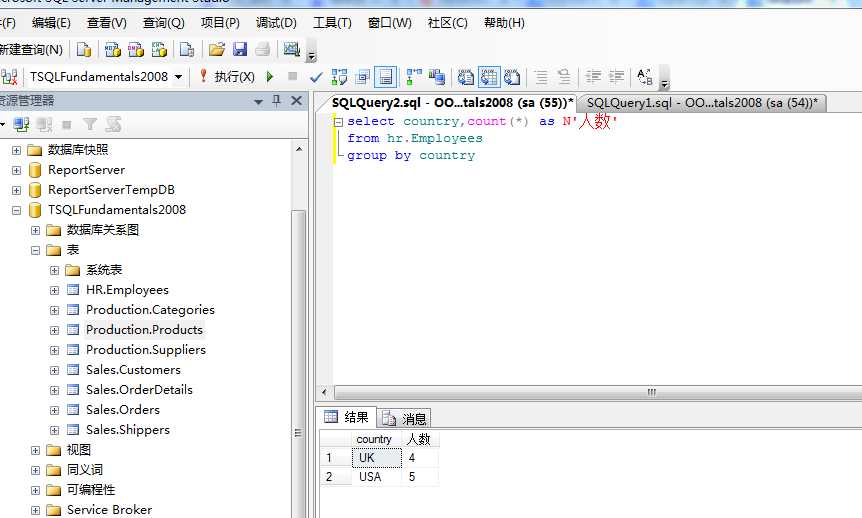Expand the ReportServer database node
This screenshot has width=862, height=518.
(x=16, y=170)
